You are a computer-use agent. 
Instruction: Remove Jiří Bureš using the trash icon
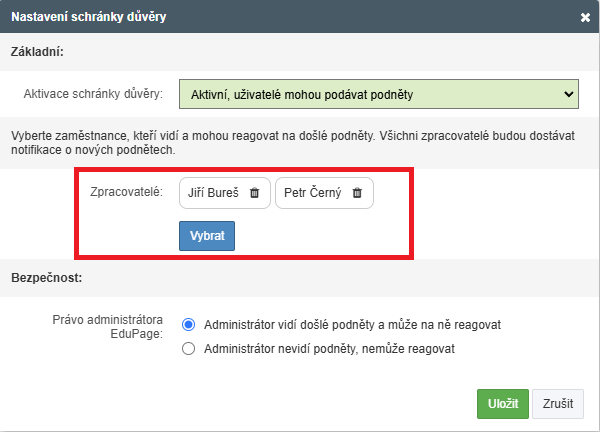point(254,193)
